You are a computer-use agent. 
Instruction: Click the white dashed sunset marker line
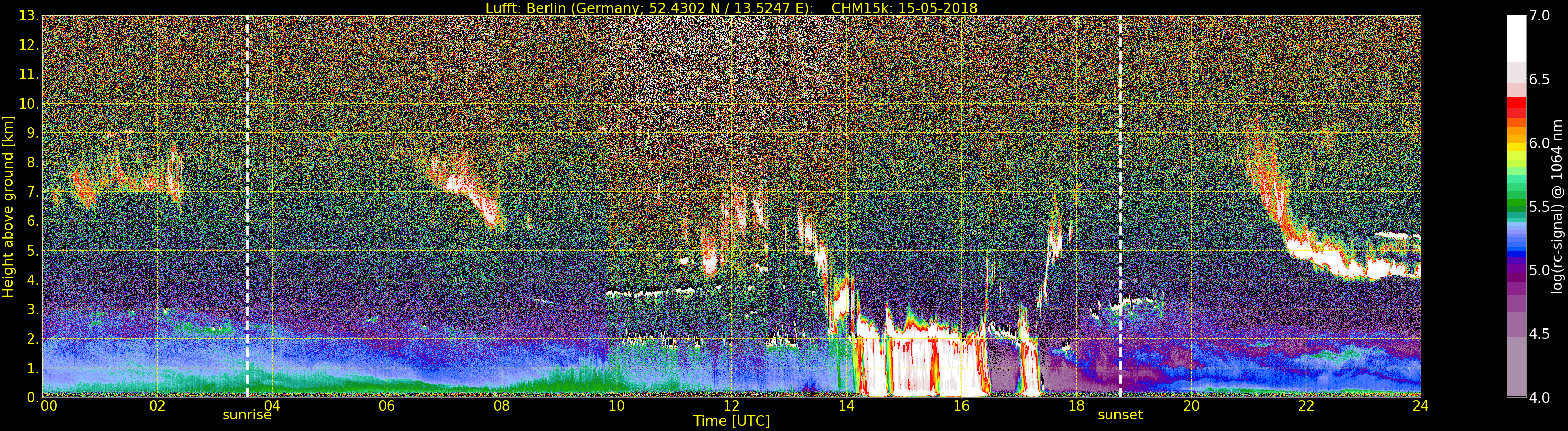pos(1120,207)
